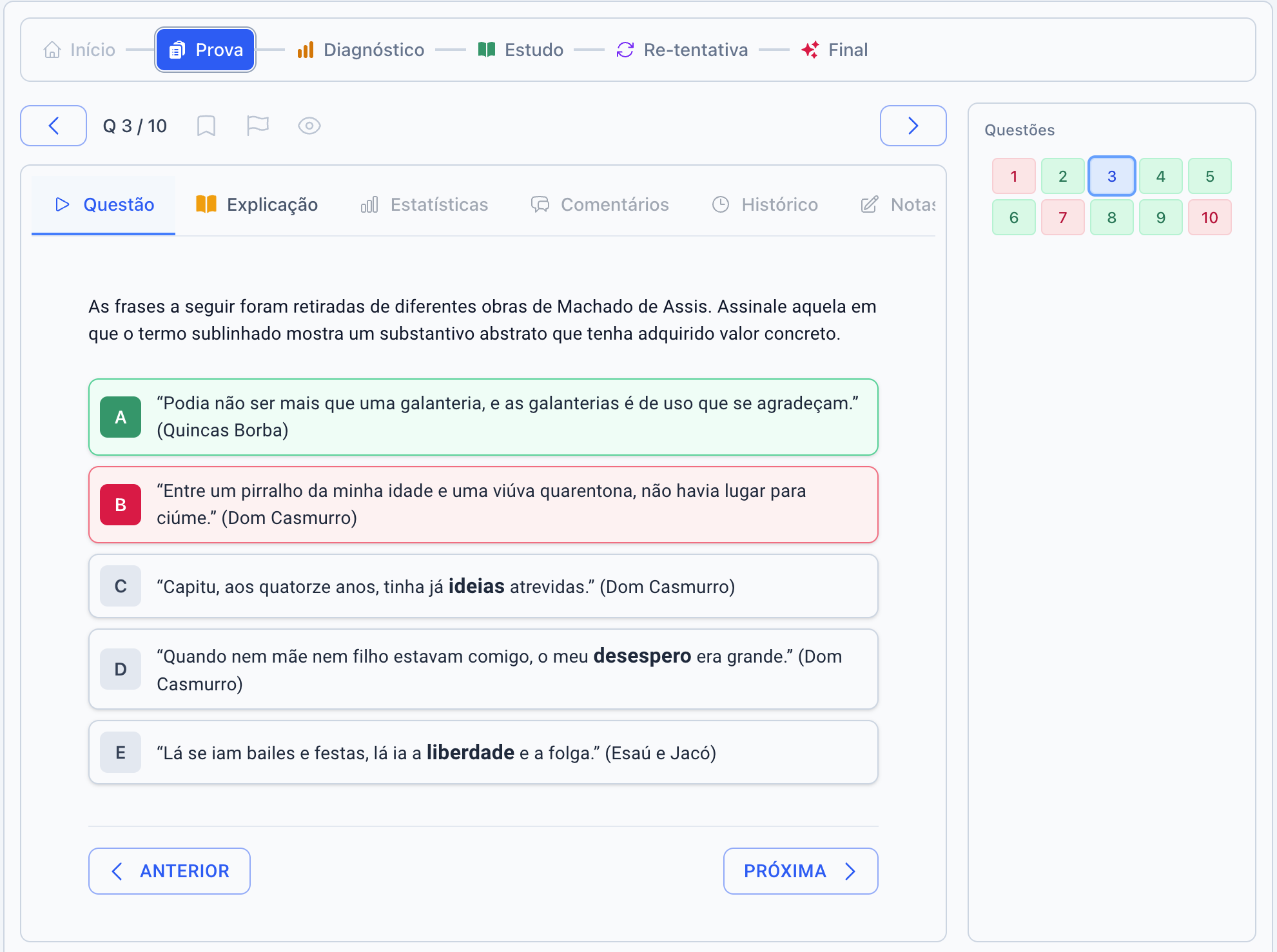Viewport: 1277px width, 952px height.
Task: Open the Estatísticas tab
Action: pyautogui.click(x=424, y=204)
